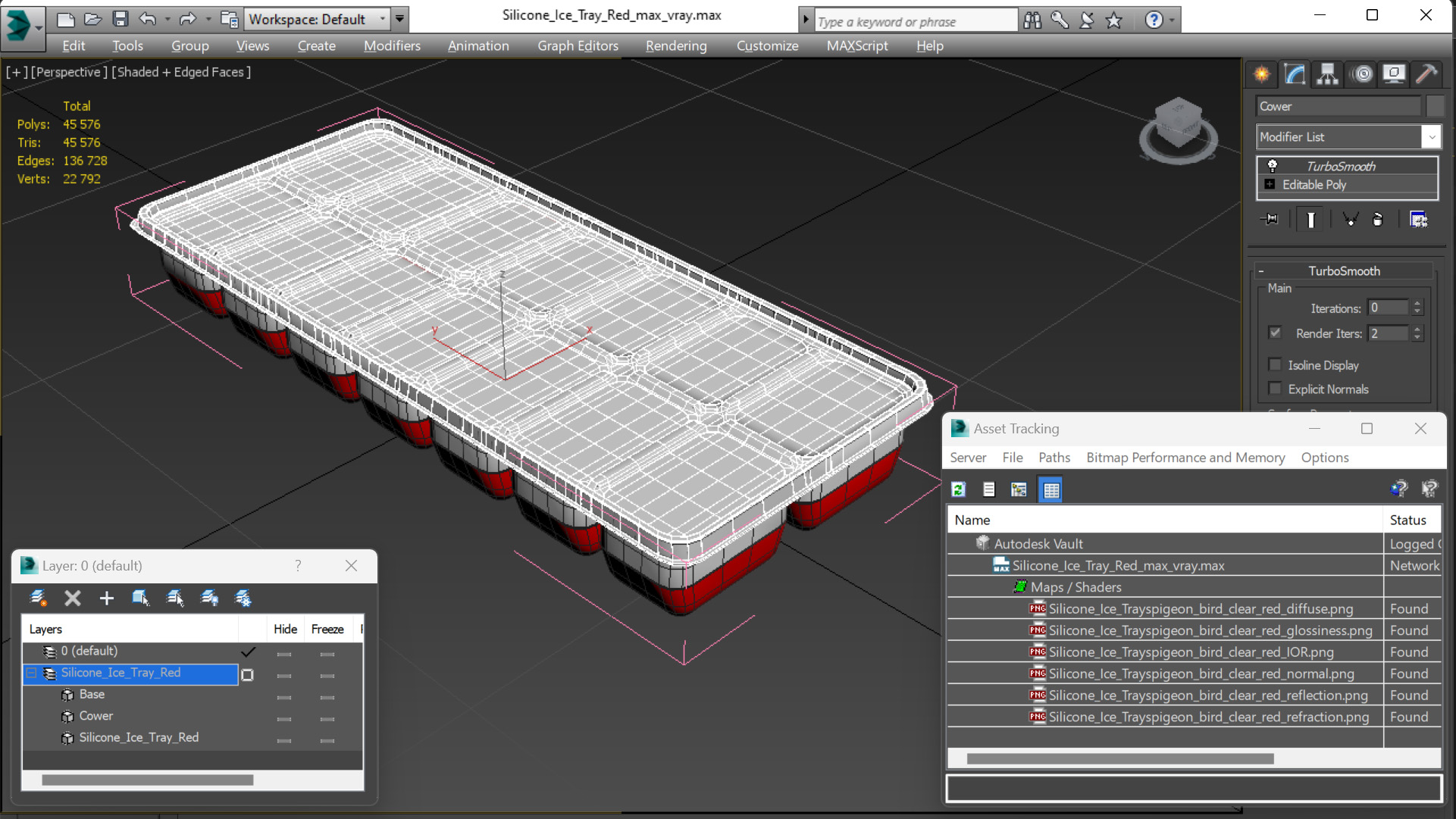Collapse the TurboSmooth rollout
Image resolution: width=1456 pixels, height=819 pixels.
(x=1261, y=271)
